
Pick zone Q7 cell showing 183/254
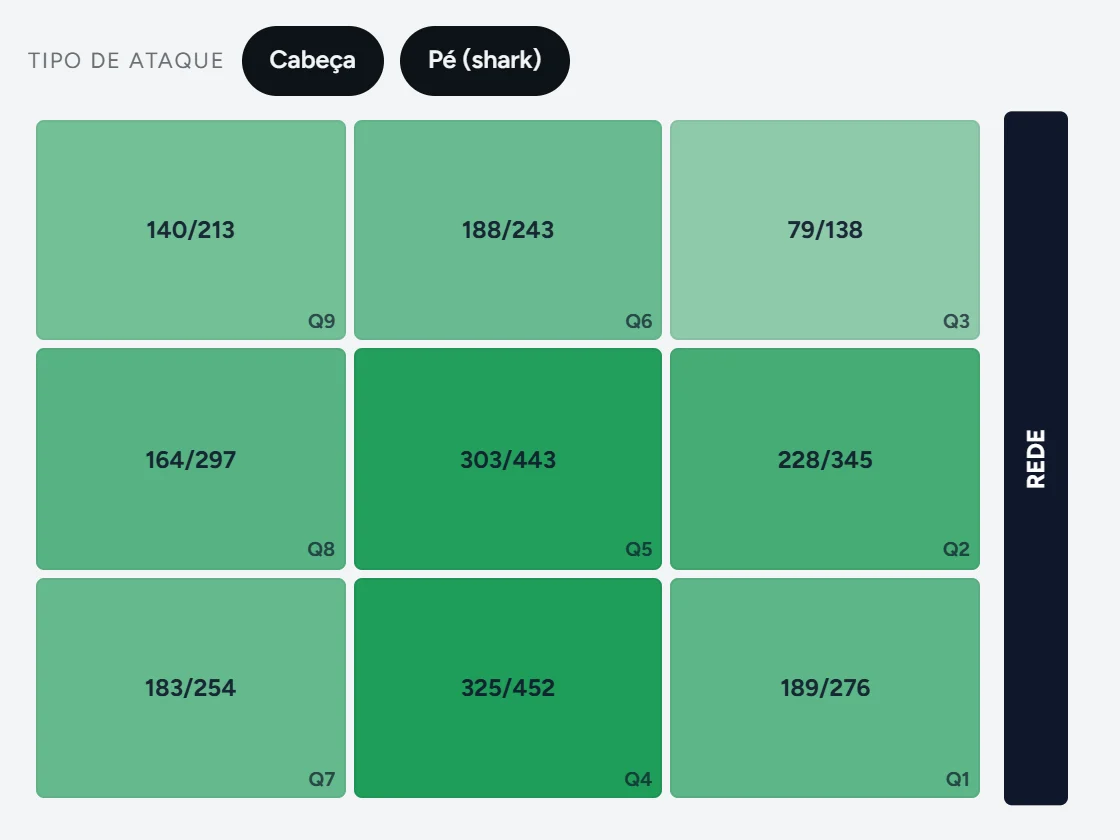(191, 688)
